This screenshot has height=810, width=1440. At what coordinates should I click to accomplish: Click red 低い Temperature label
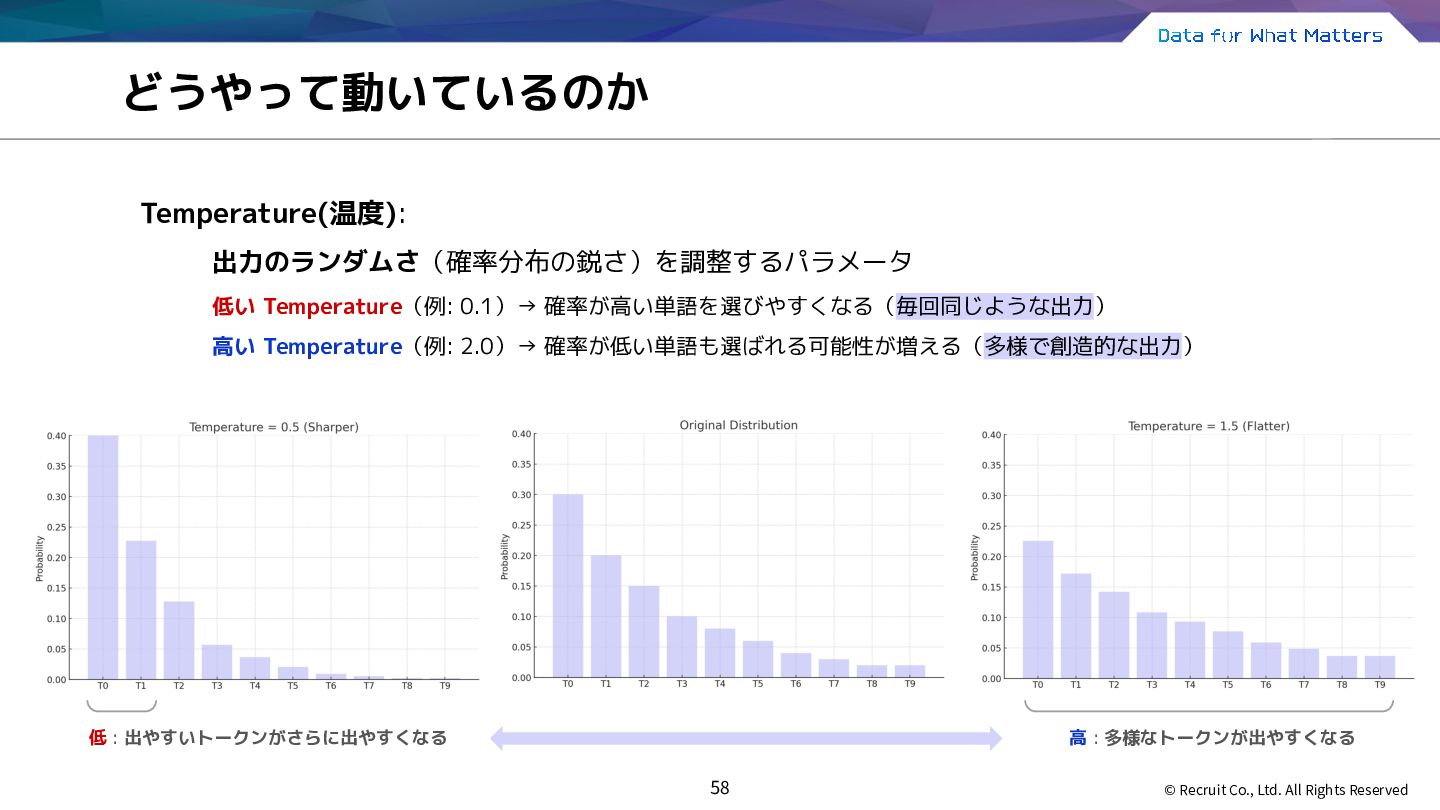click(306, 306)
